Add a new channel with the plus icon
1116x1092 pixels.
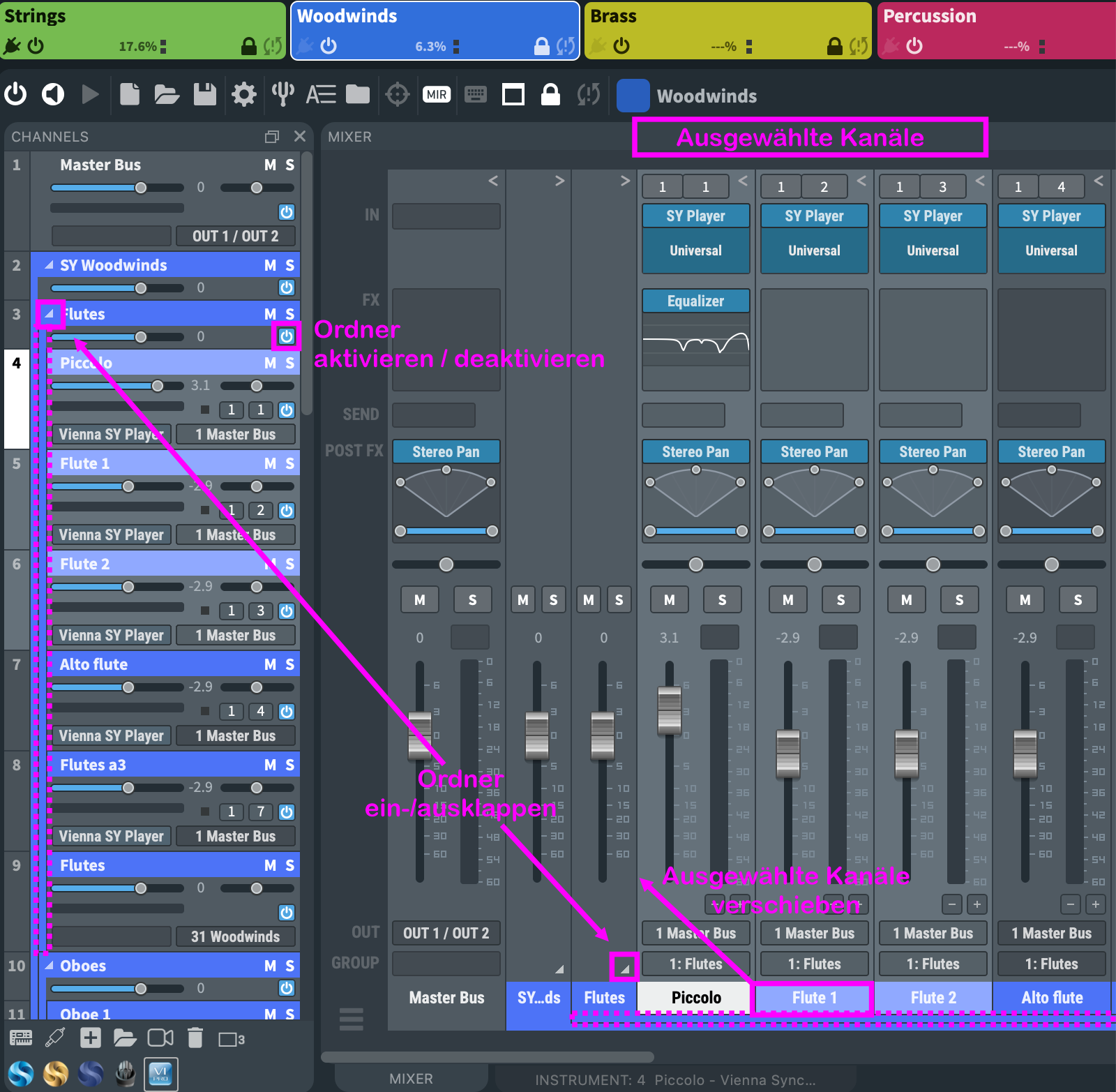[x=91, y=1038]
